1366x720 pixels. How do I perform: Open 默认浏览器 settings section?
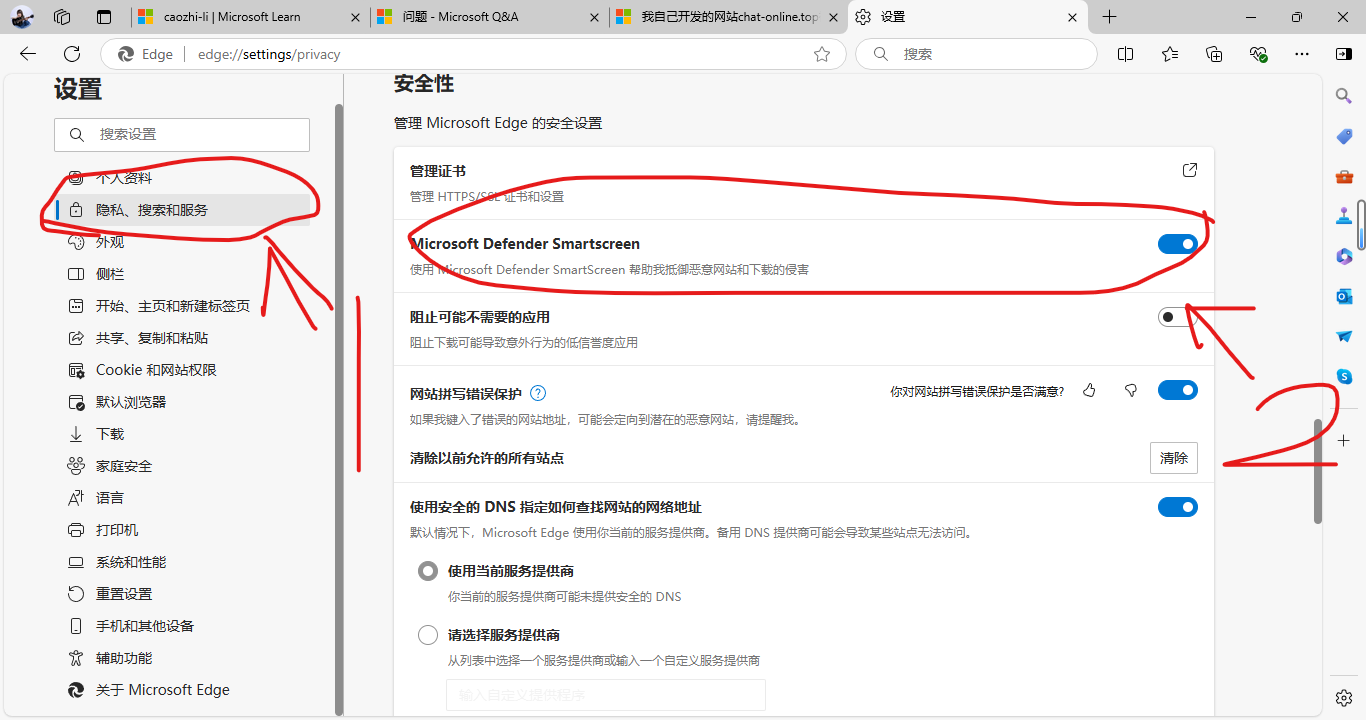[182, 402]
